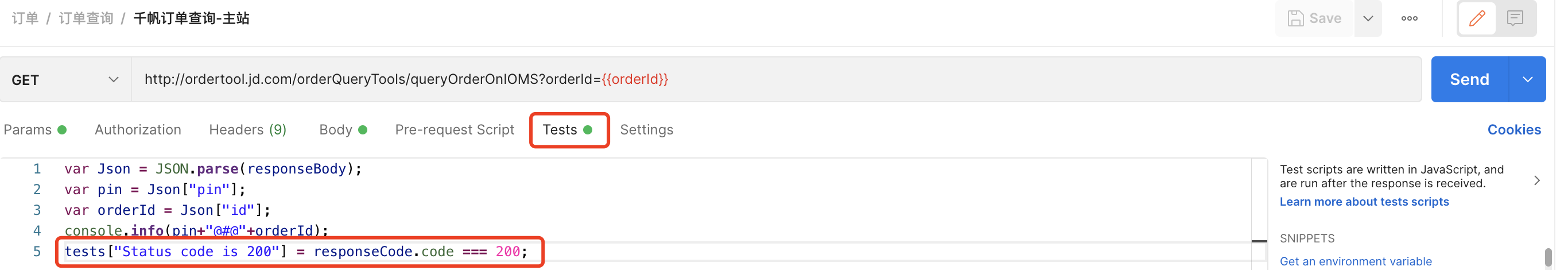Collapse the test snippets side panel
Viewport: 1568px width, 270px height.
pyautogui.click(x=1536, y=180)
